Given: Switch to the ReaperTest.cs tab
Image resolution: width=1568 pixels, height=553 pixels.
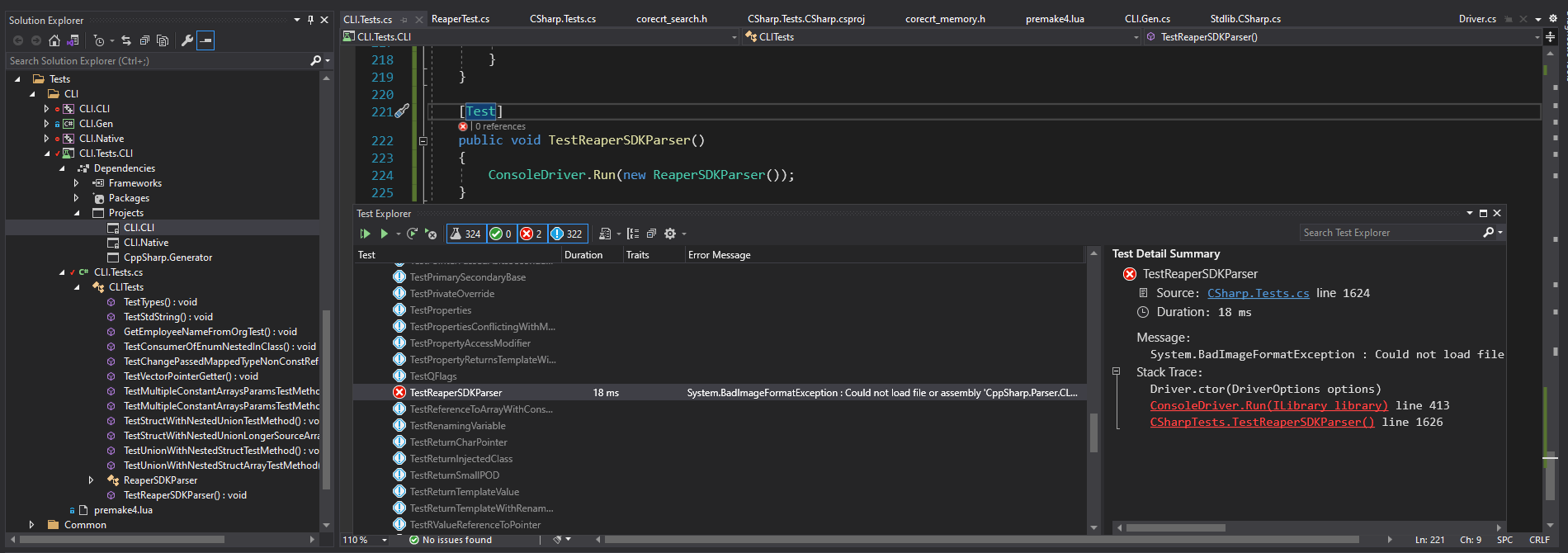Looking at the screenshot, I should pyautogui.click(x=460, y=19).
